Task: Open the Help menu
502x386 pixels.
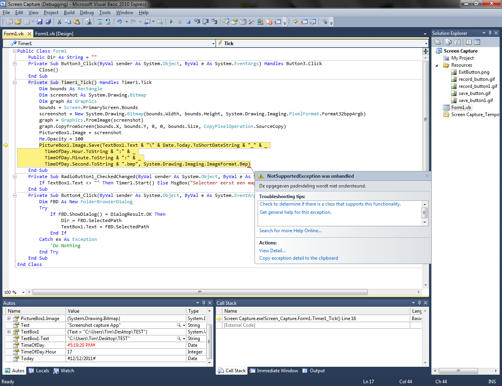Action: coord(143,12)
